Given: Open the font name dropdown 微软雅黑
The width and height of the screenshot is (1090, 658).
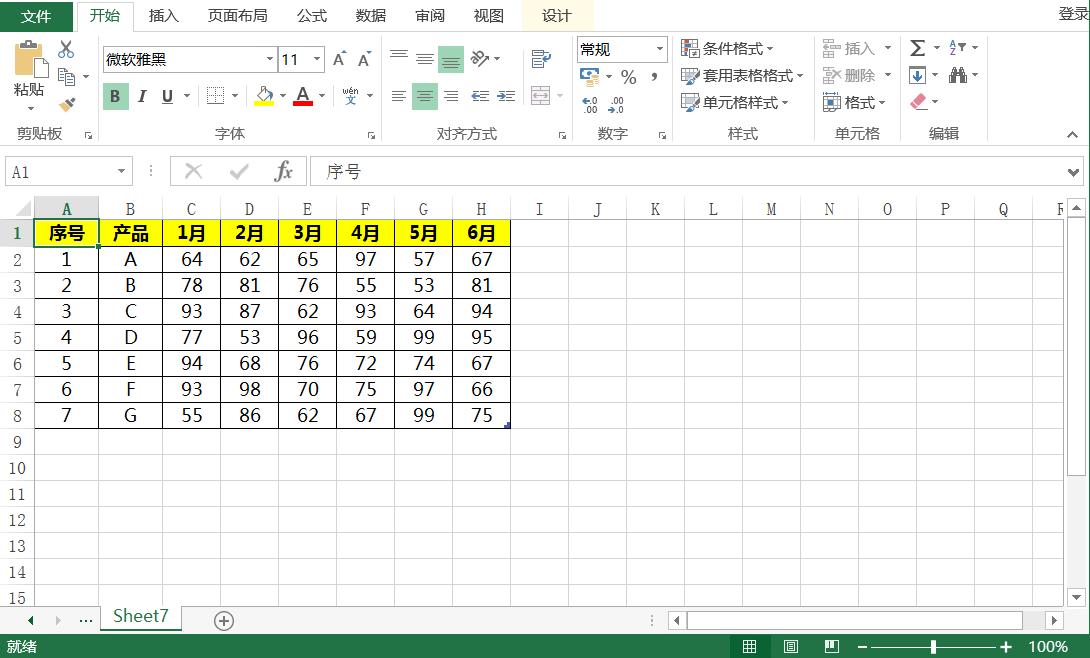Looking at the screenshot, I should tap(269, 60).
